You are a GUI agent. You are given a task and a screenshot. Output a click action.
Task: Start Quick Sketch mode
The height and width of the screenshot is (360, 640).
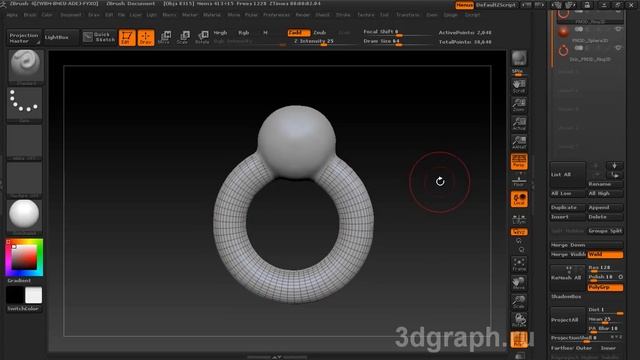coord(99,37)
